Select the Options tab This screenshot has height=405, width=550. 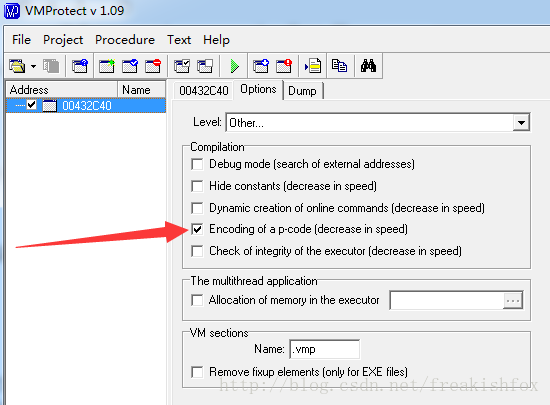click(x=258, y=89)
